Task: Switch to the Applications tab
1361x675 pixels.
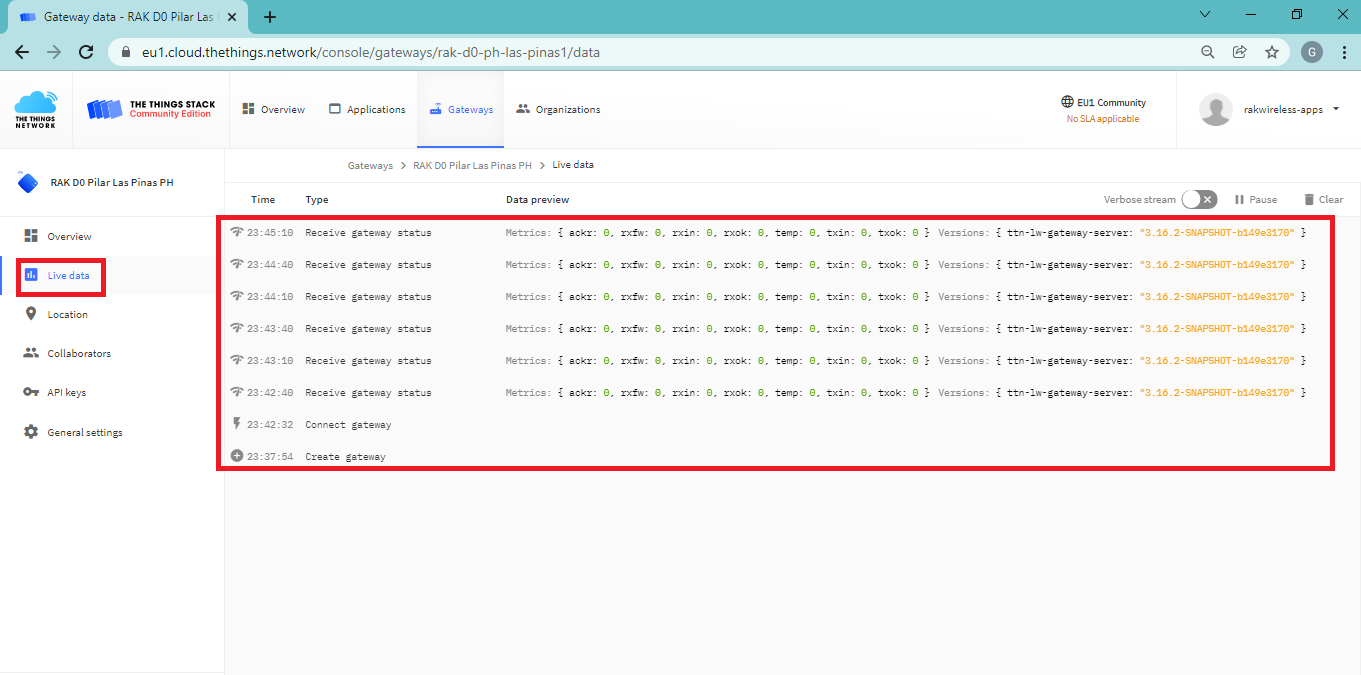Action: click(367, 110)
